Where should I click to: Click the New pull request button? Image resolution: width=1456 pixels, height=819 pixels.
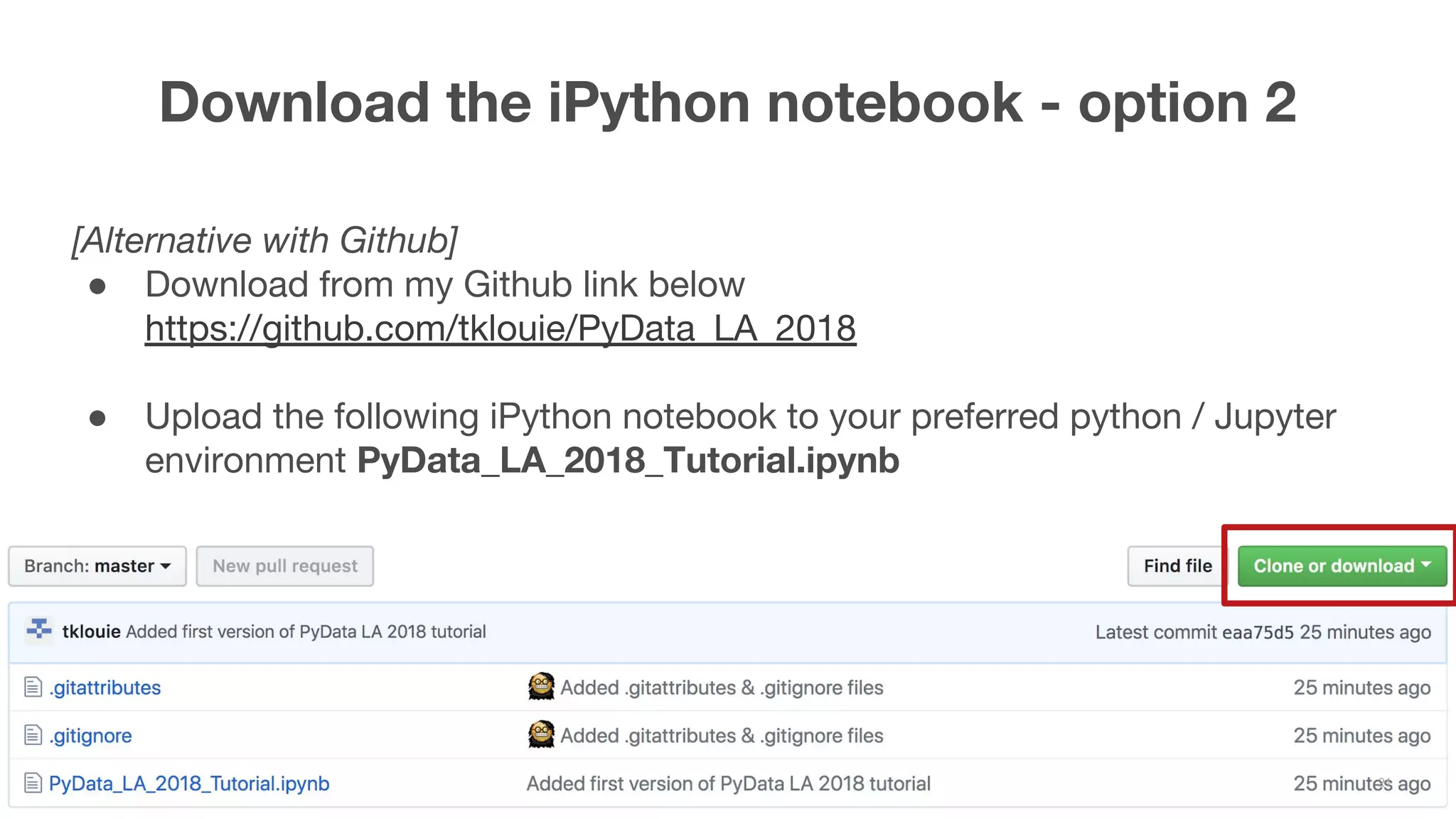click(x=285, y=566)
